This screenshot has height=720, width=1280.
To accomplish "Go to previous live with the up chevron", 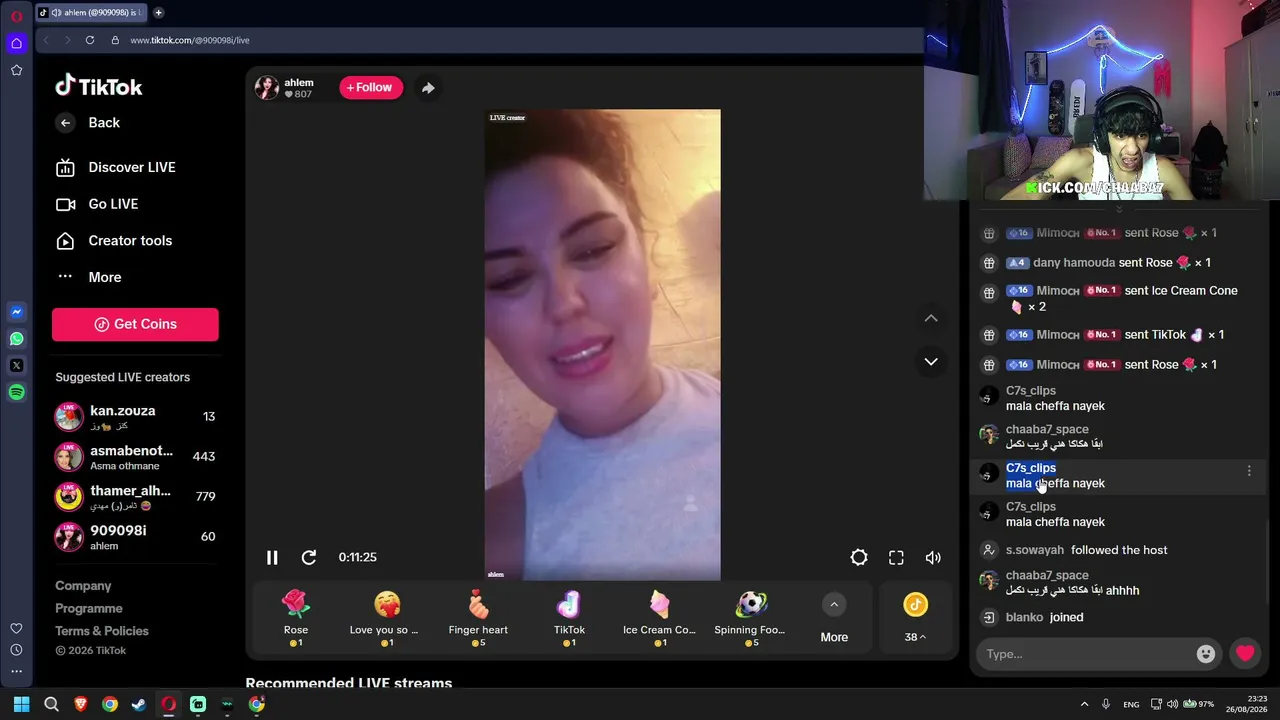I will pos(931,318).
